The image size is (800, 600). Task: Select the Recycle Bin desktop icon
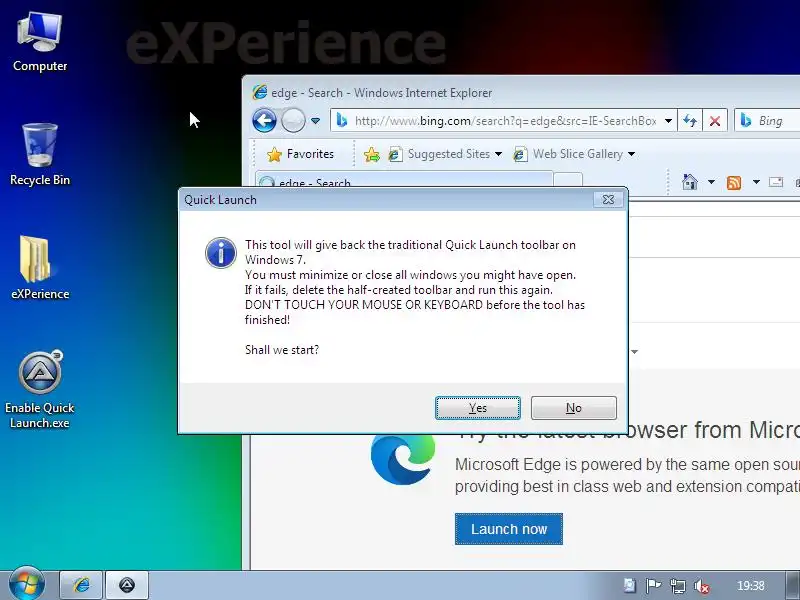pyautogui.click(x=40, y=155)
